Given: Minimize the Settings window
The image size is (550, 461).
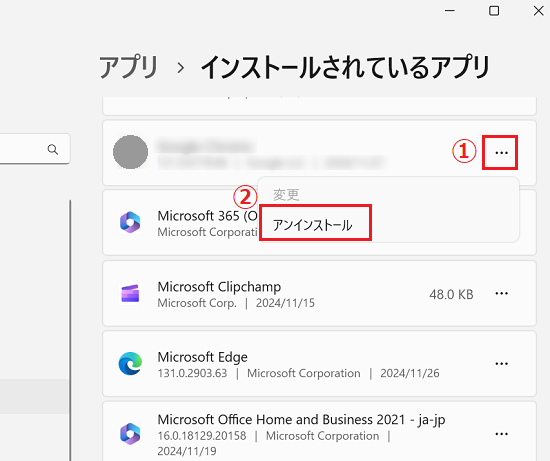Looking at the screenshot, I should point(450,11).
